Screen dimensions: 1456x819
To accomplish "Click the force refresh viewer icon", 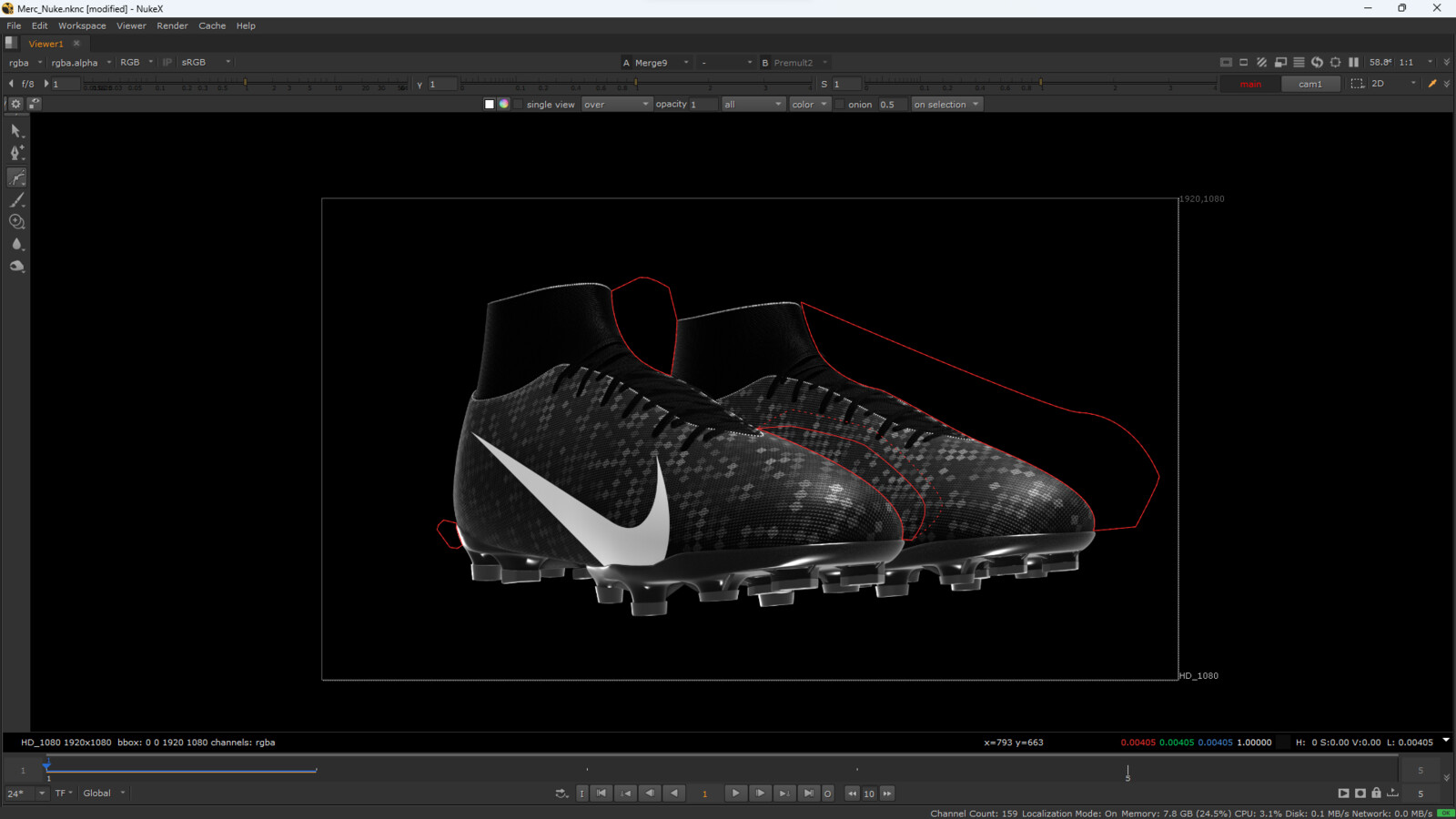I will point(1317,62).
